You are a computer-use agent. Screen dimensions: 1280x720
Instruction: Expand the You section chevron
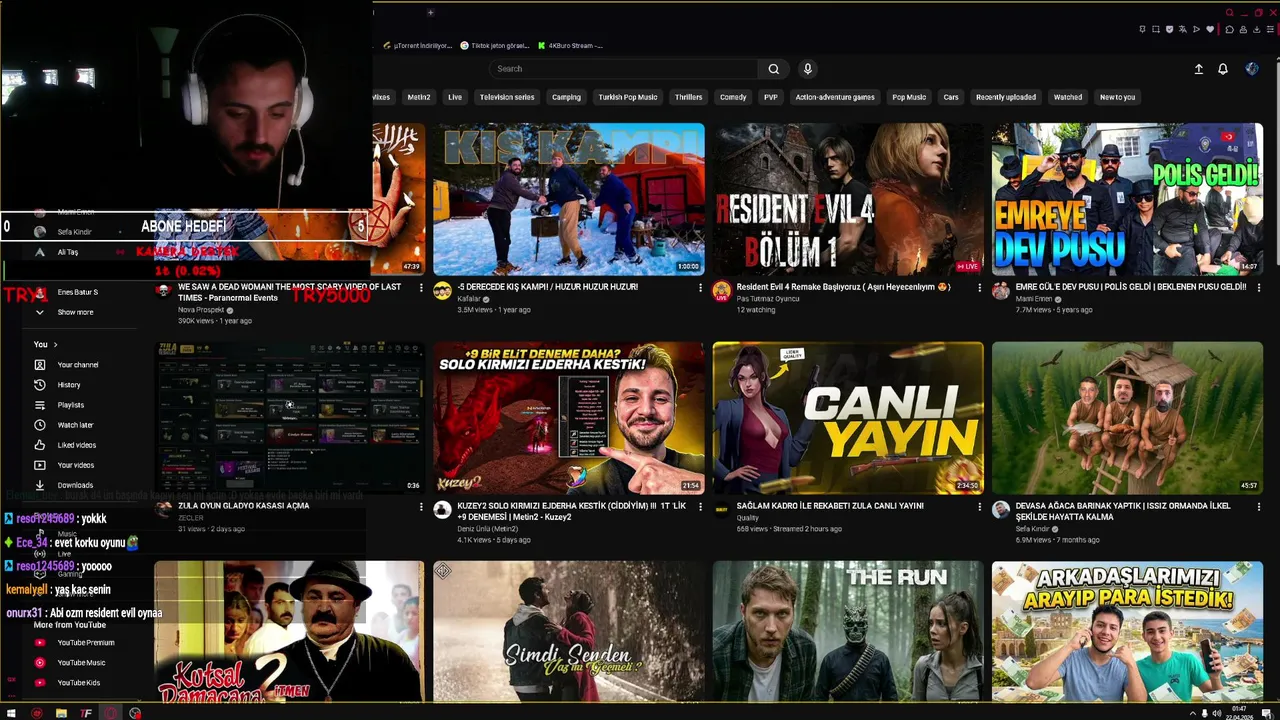point(56,345)
